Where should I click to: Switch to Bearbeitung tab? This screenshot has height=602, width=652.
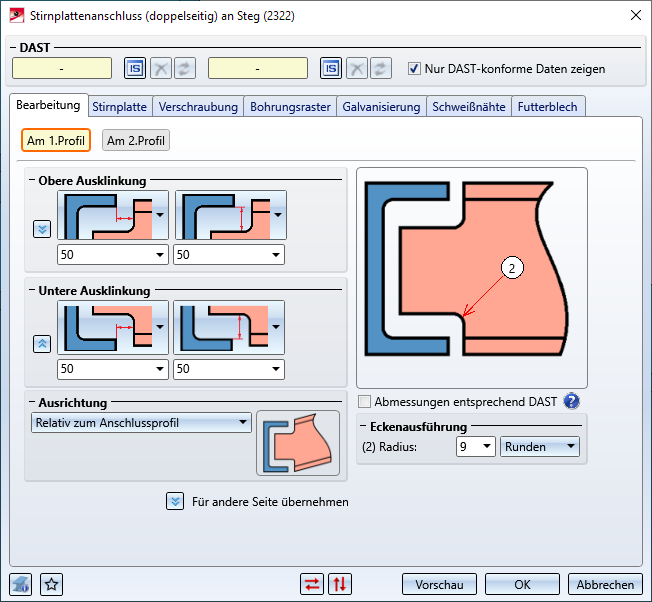coord(48,105)
